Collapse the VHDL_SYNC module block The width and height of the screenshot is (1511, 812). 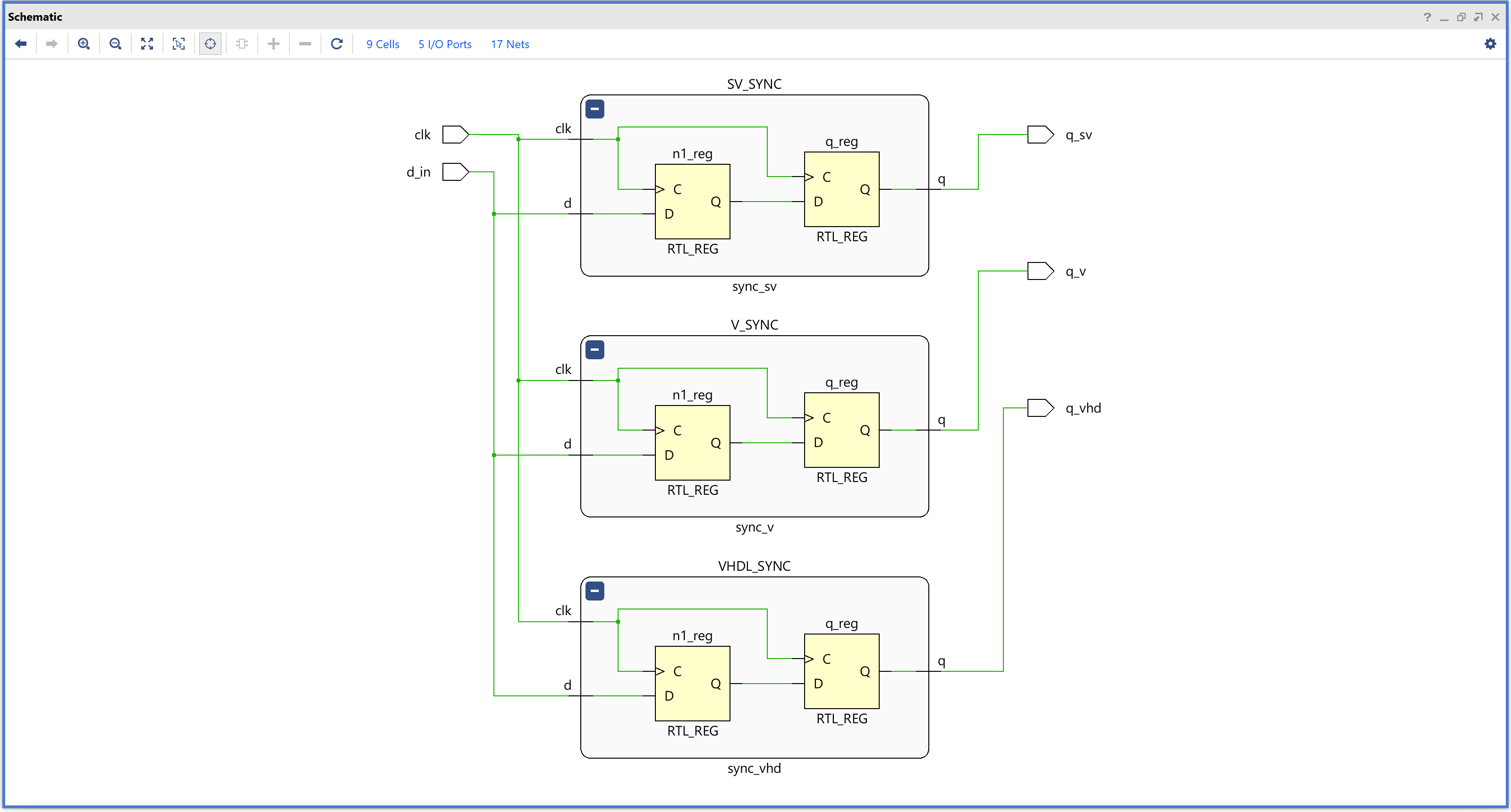[594, 591]
